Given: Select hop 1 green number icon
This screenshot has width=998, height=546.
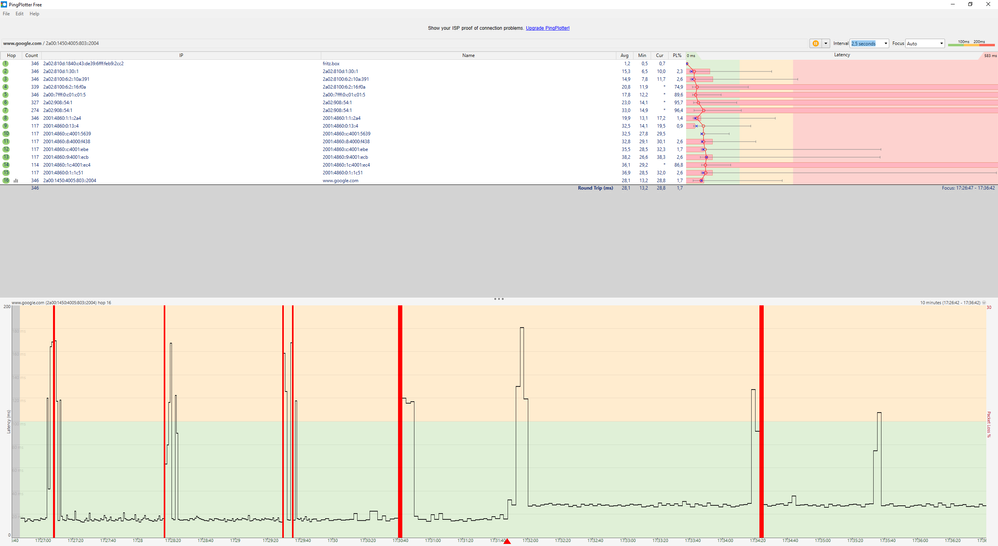Looking at the screenshot, I should click(6, 64).
